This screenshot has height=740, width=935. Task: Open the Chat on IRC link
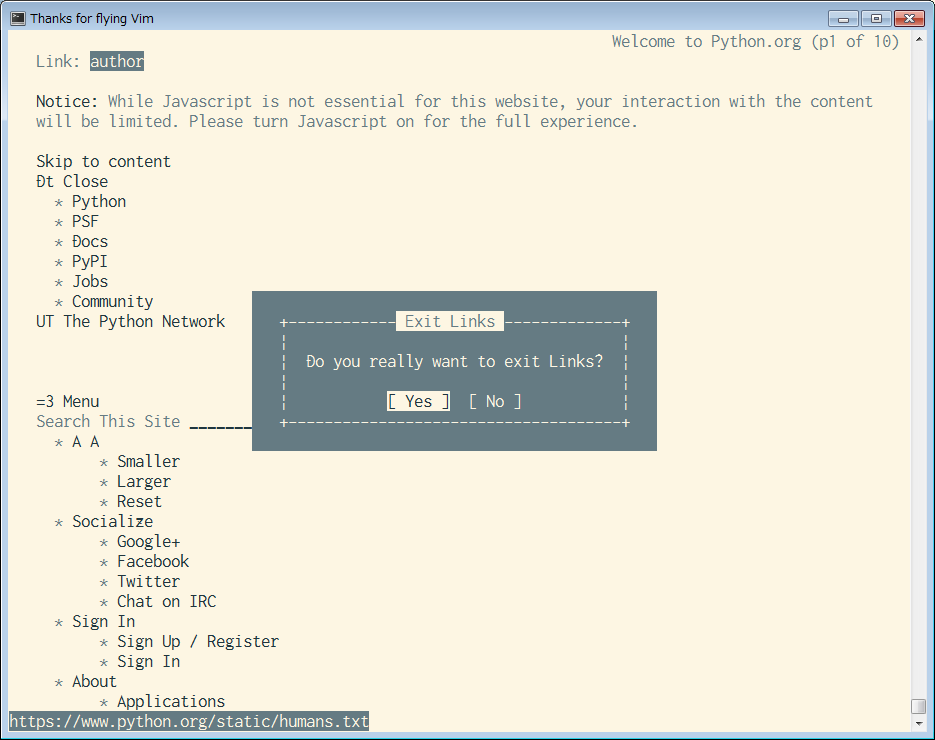tap(166, 601)
